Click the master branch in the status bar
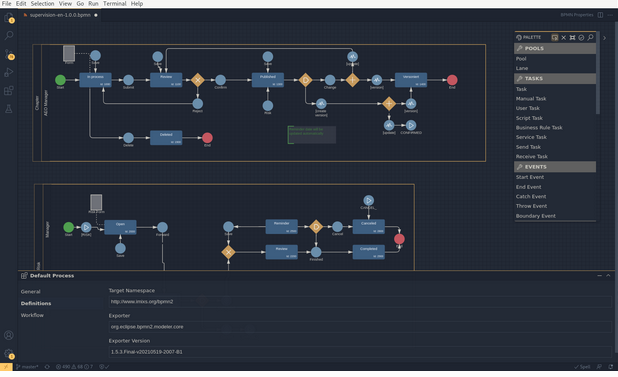 [27, 367]
